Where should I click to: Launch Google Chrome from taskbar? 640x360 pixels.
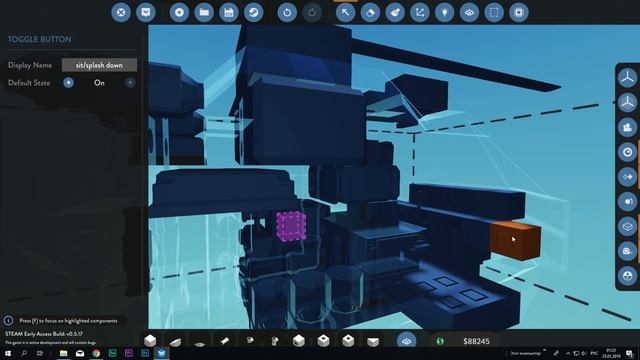[x=96, y=353]
